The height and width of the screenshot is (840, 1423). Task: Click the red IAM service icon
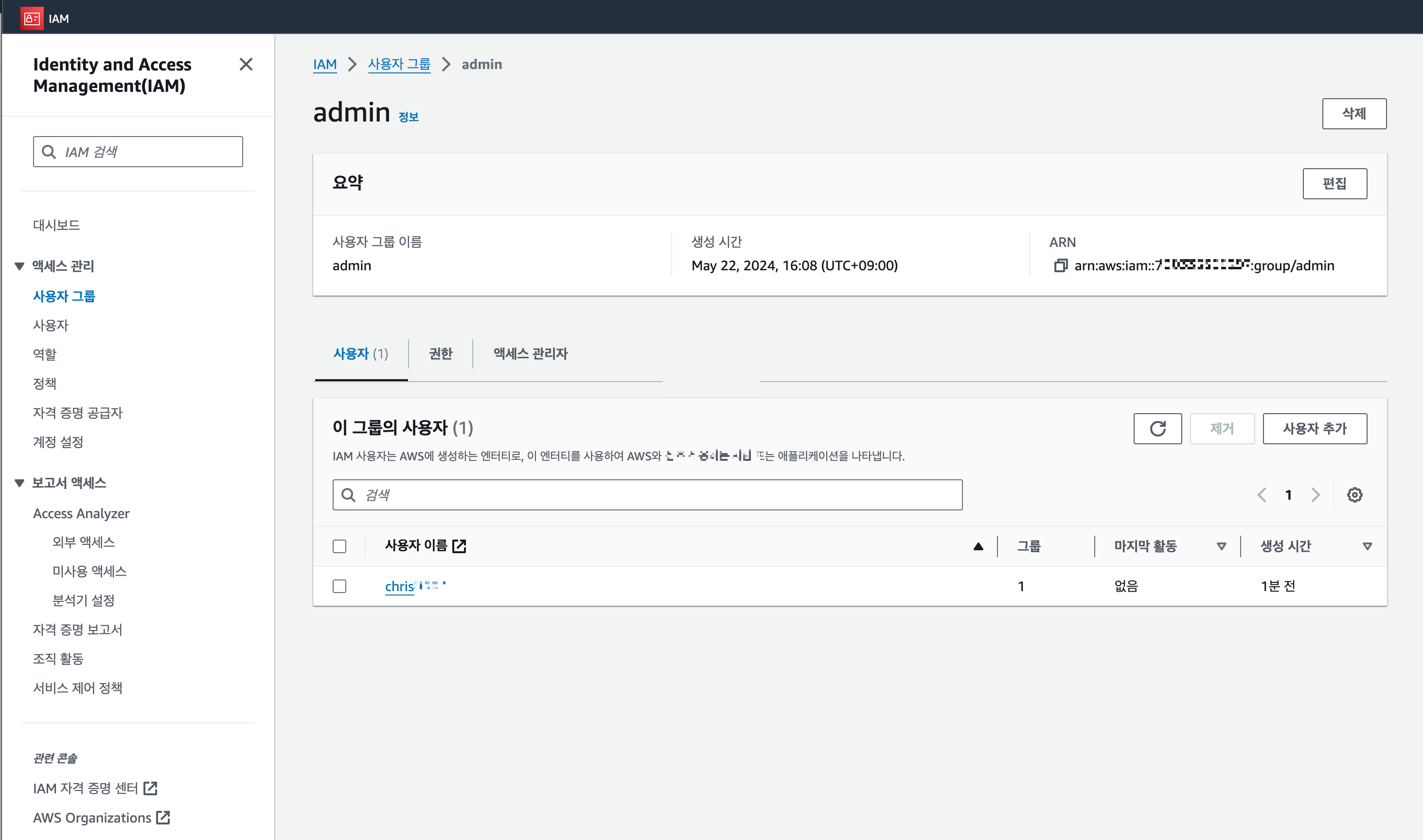32,18
